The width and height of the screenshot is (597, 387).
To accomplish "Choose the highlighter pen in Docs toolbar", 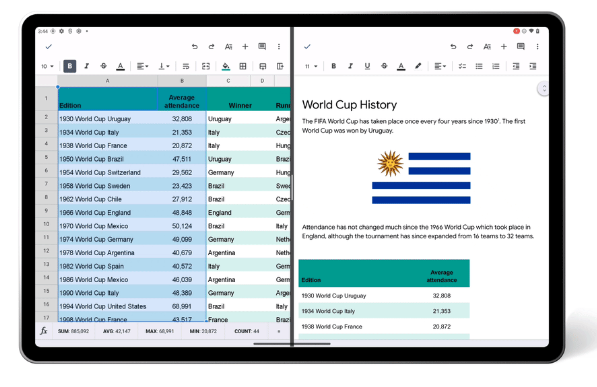I will click(418, 66).
